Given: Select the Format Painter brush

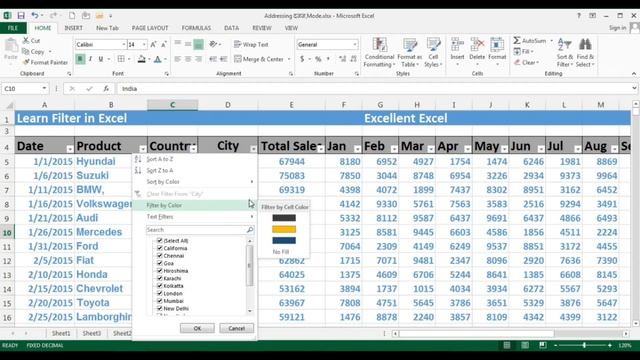Looking at the screenshot, I should pyautogui.click(x=26, y=62).
